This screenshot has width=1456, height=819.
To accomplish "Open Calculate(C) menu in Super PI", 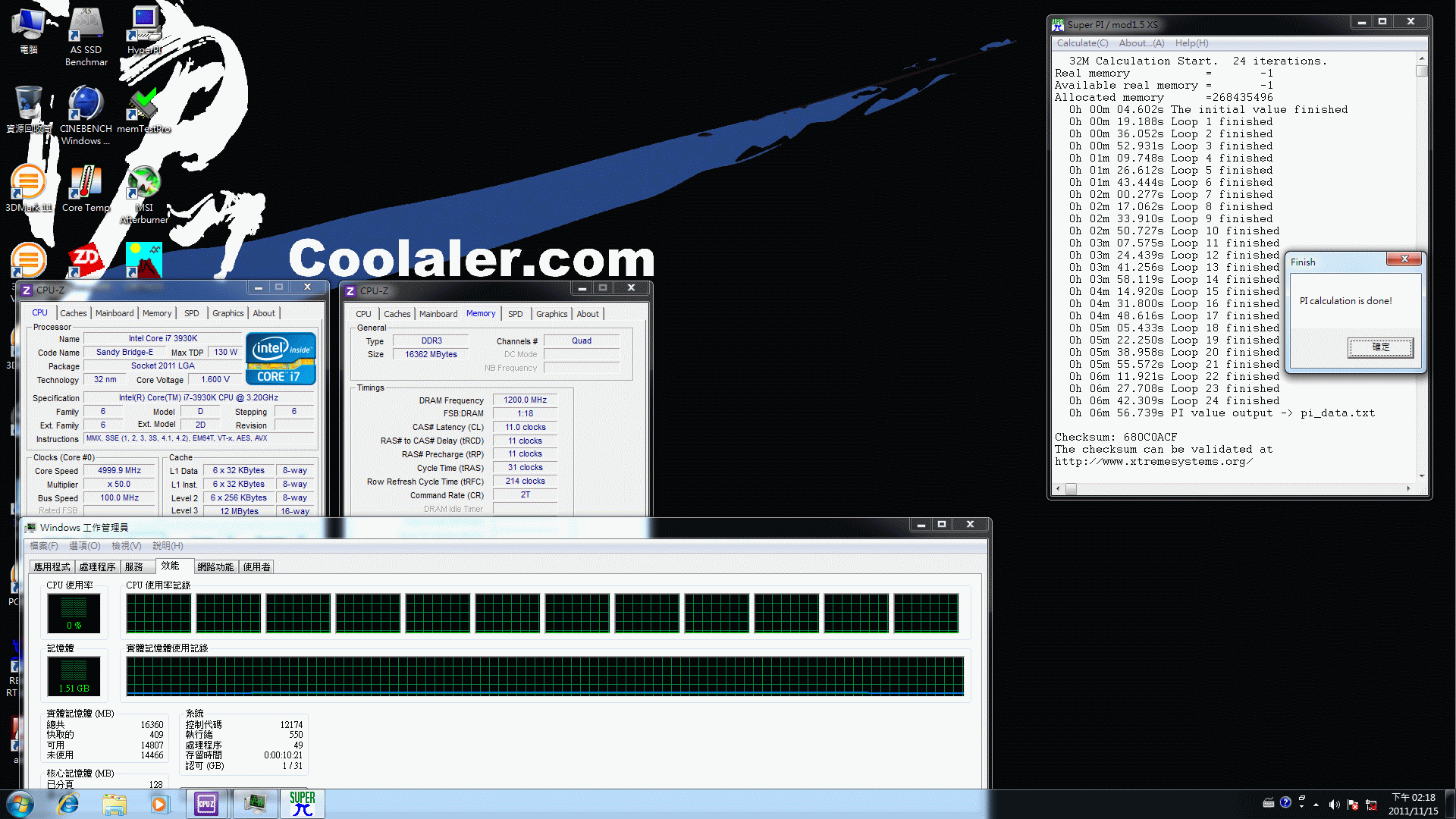I will point(1082,43).
